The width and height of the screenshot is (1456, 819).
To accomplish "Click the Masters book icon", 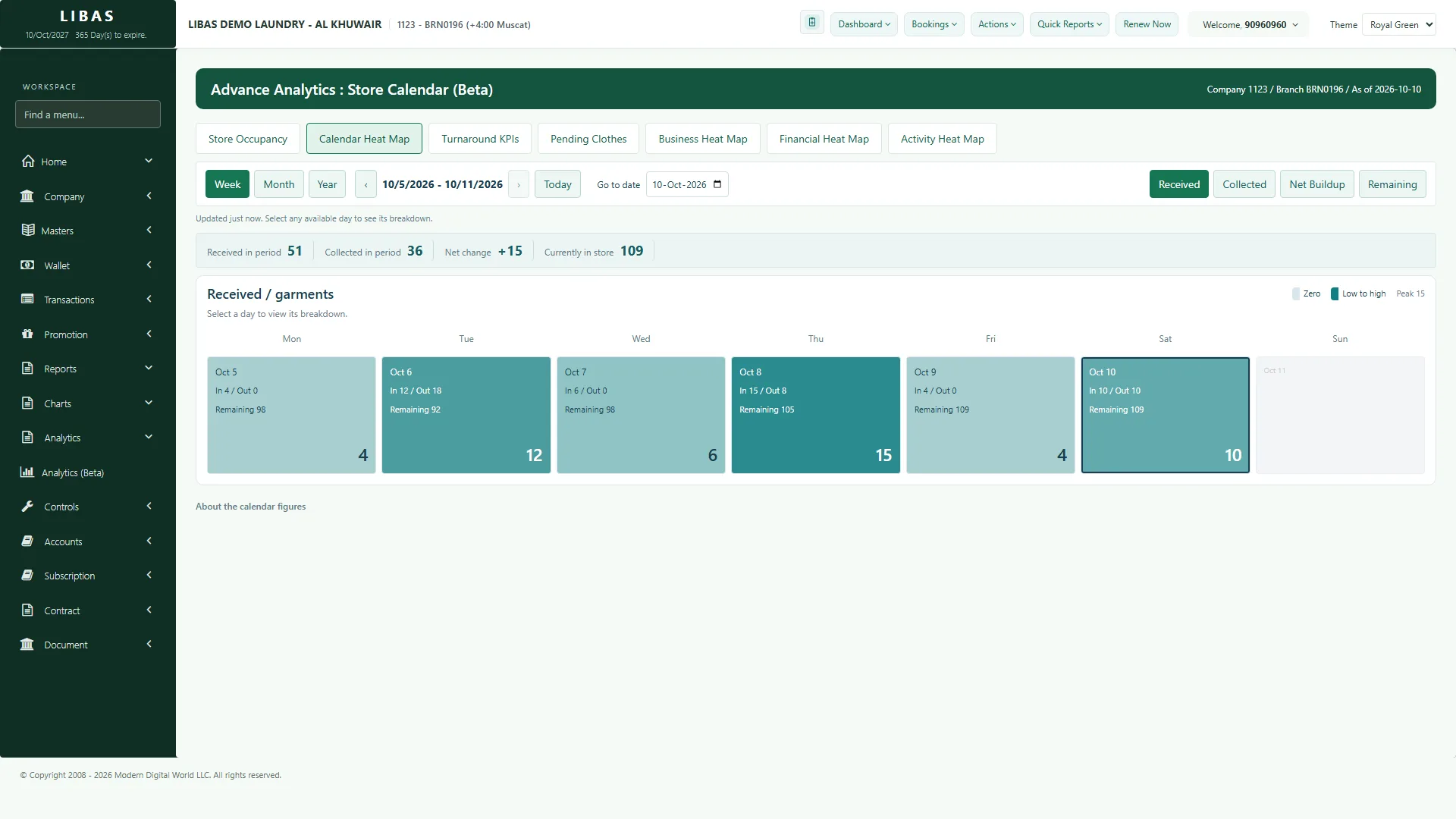I will (28, 230).
